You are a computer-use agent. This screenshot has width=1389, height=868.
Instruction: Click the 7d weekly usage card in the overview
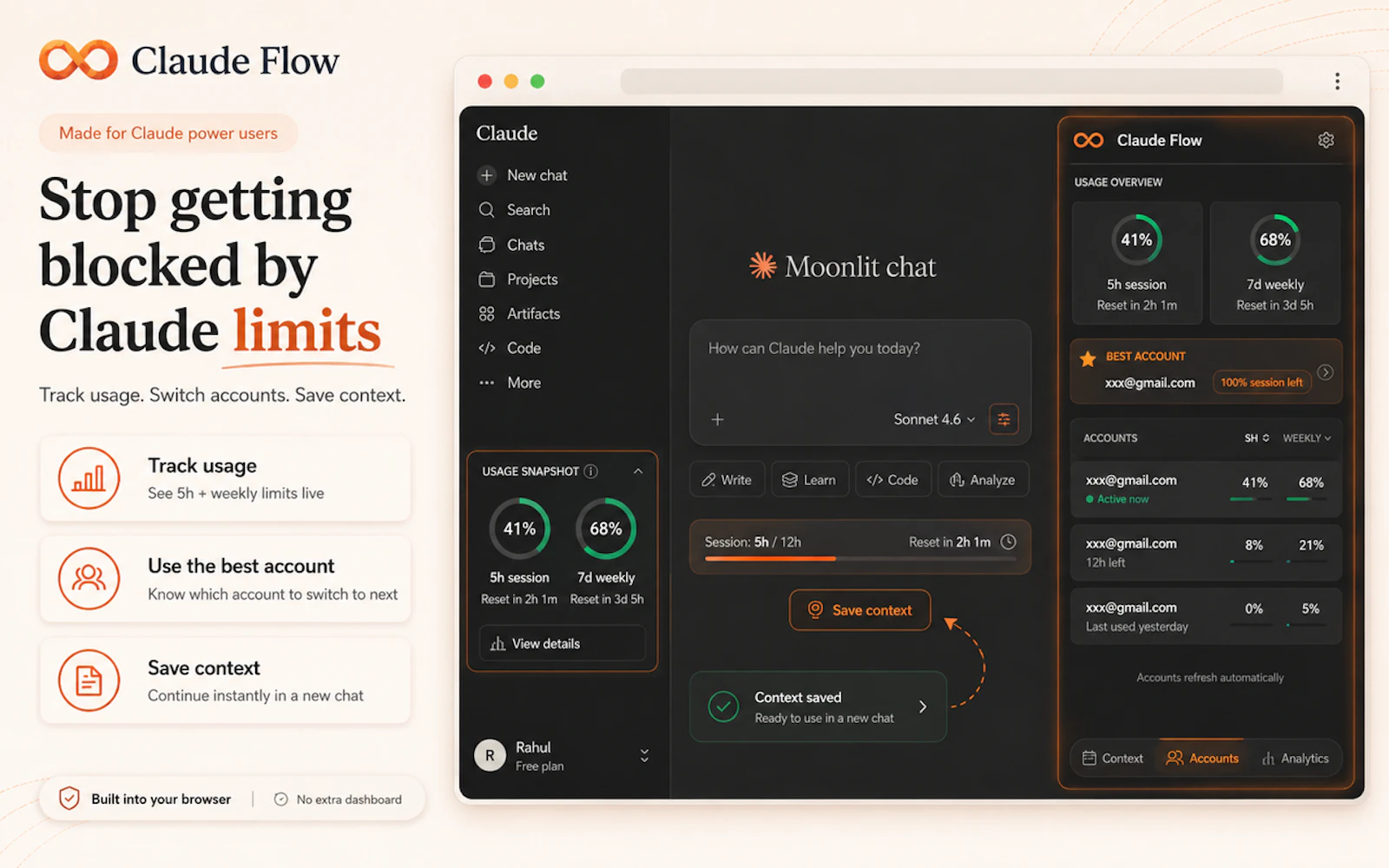(x=1274, y=263)
